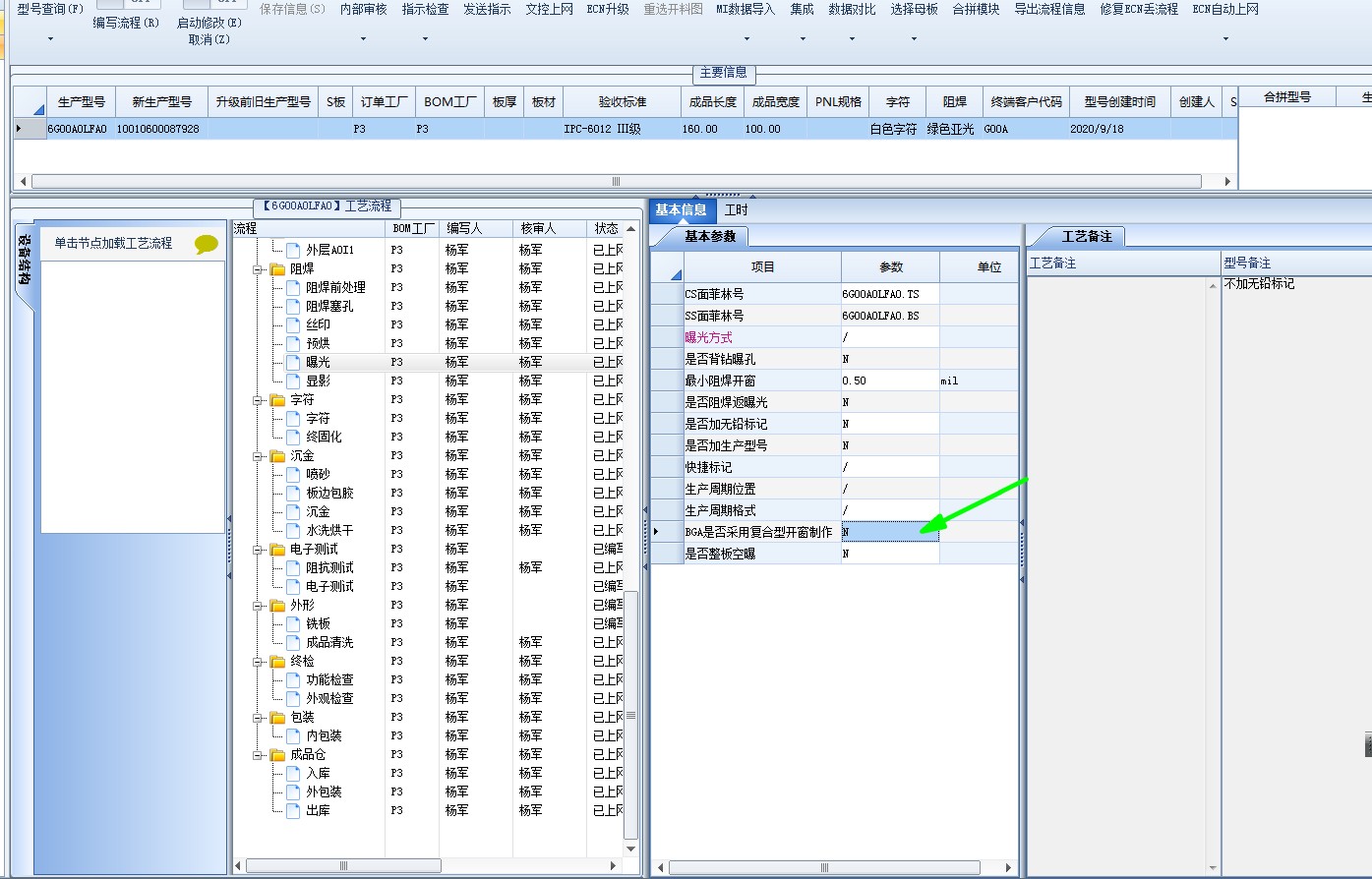Select the 工艺备注 tab

coord(1086,236)
